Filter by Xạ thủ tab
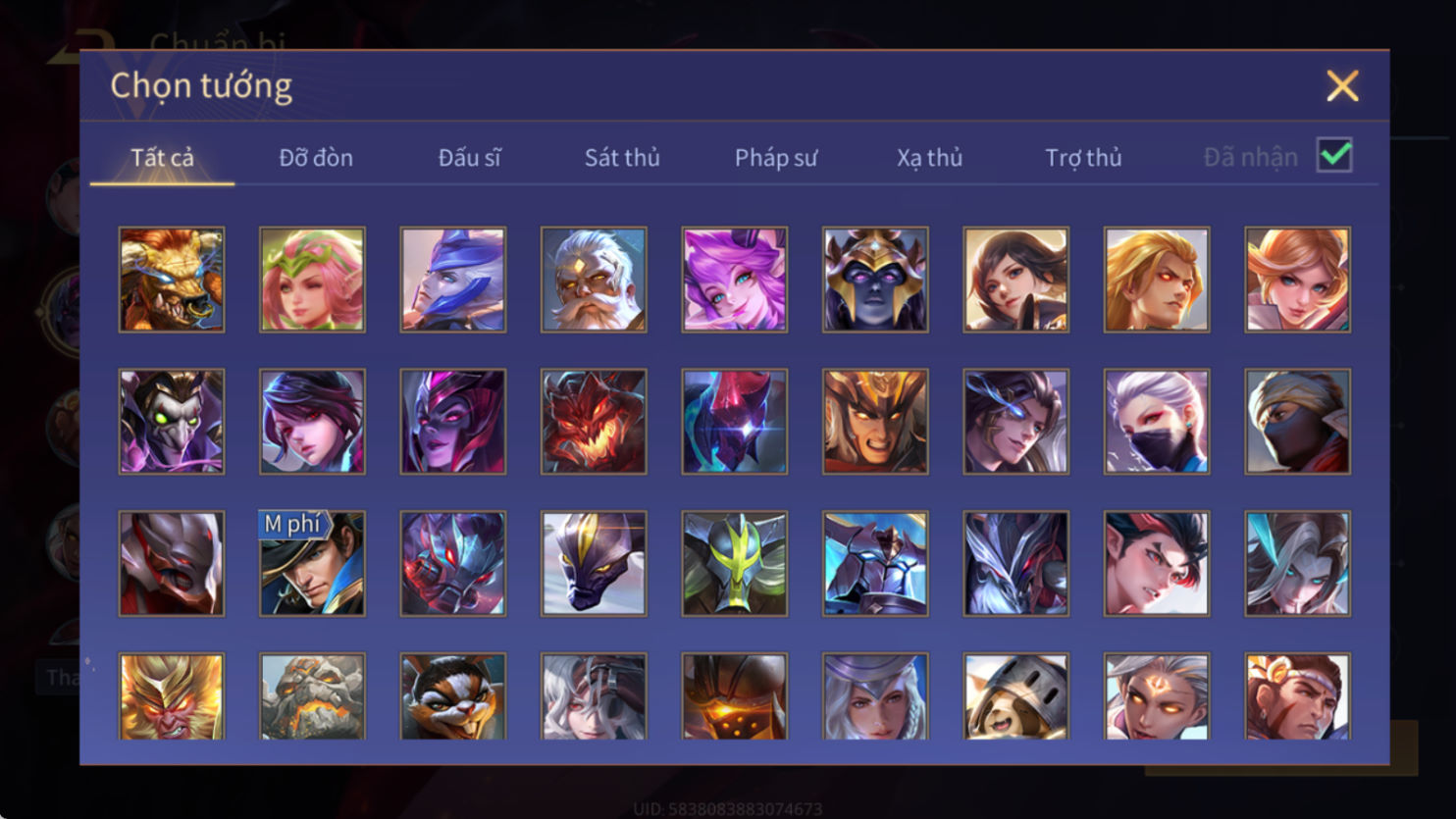This screenshot has width=1456, height=819. tap(929, 157)
